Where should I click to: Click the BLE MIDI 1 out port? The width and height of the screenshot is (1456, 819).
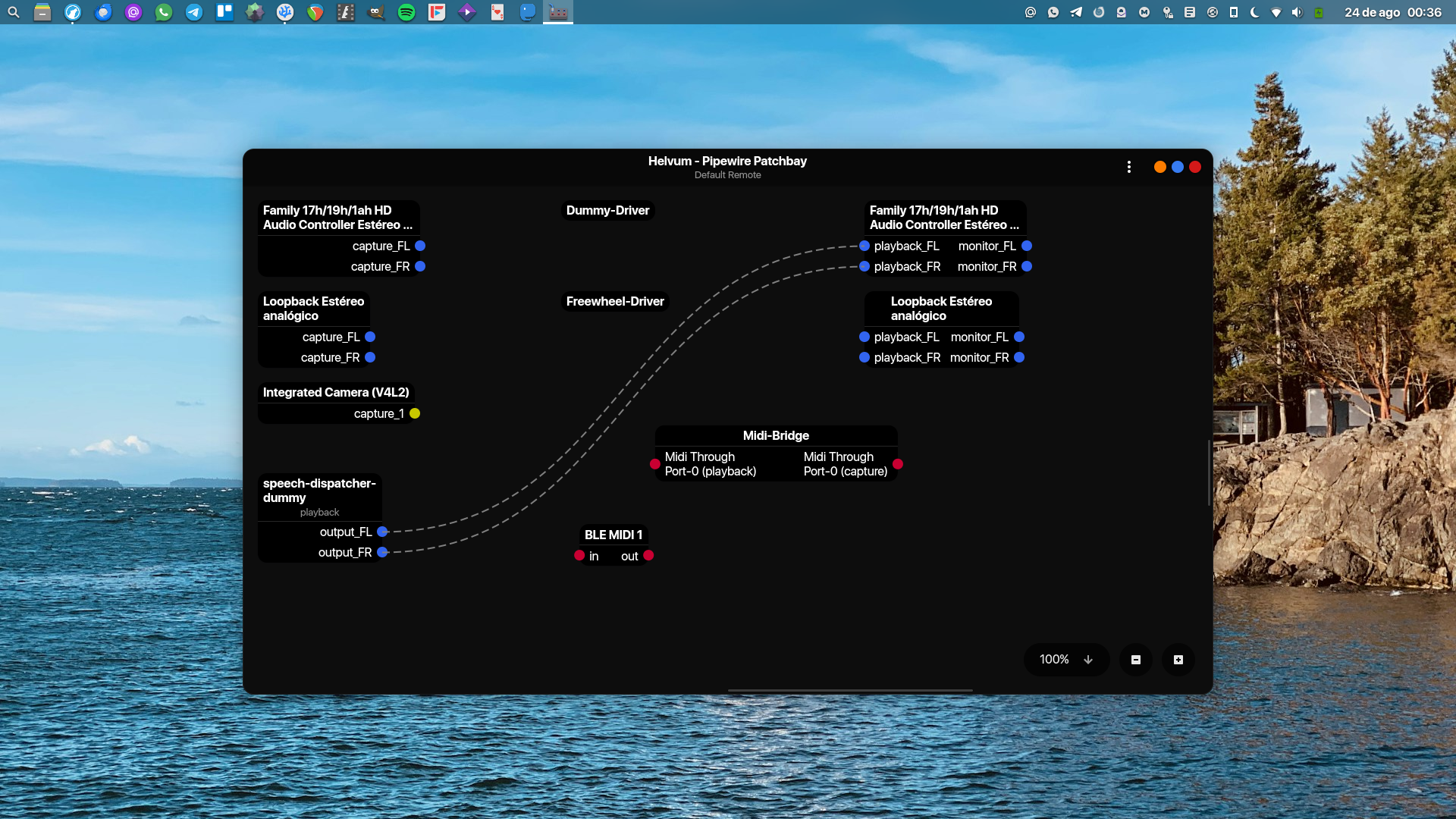click(x=648, y=556)
